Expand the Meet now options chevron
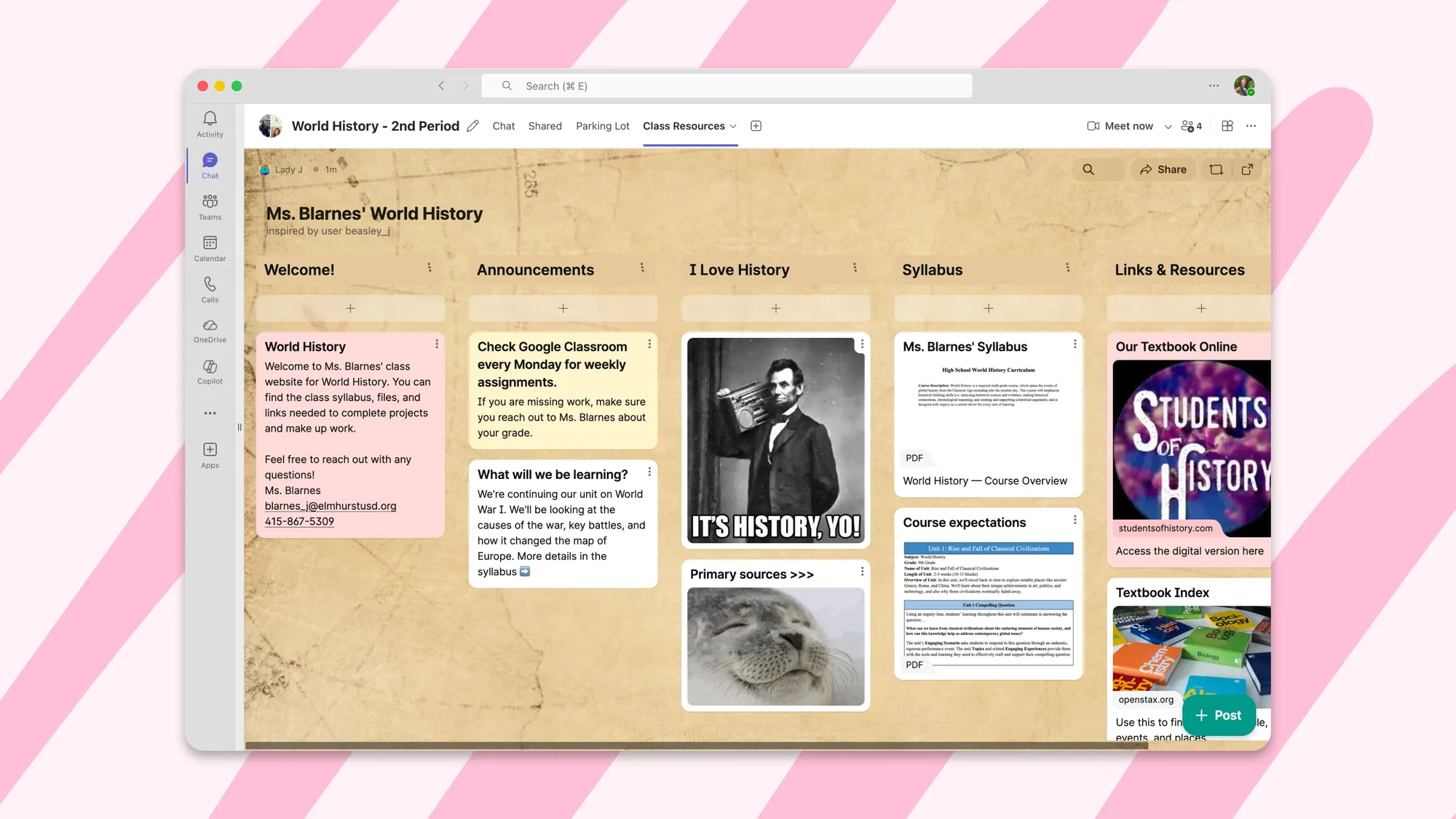 click(x=1168, y=127)
